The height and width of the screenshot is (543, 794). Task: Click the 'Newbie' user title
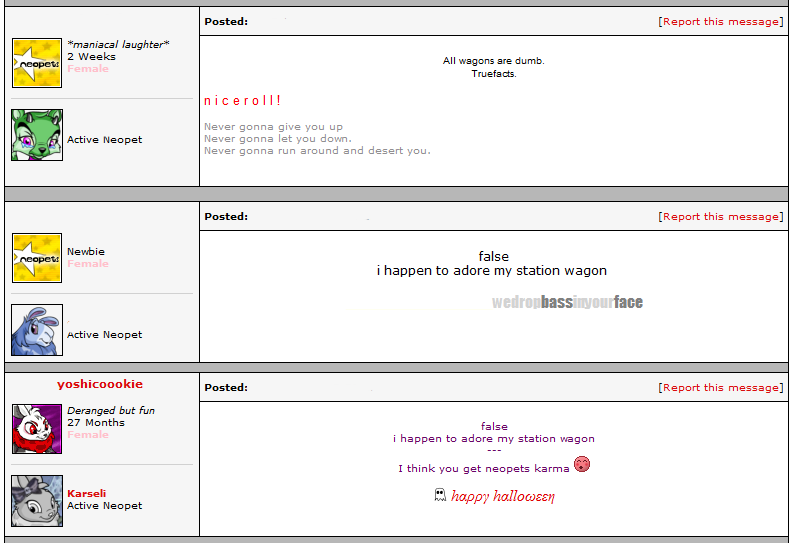86,252
